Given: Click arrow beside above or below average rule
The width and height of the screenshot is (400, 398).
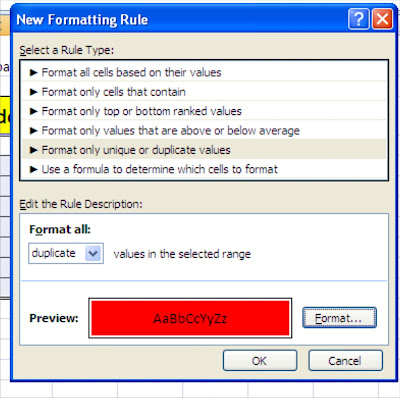Looking at the screenshot, I should click(33, 130).
